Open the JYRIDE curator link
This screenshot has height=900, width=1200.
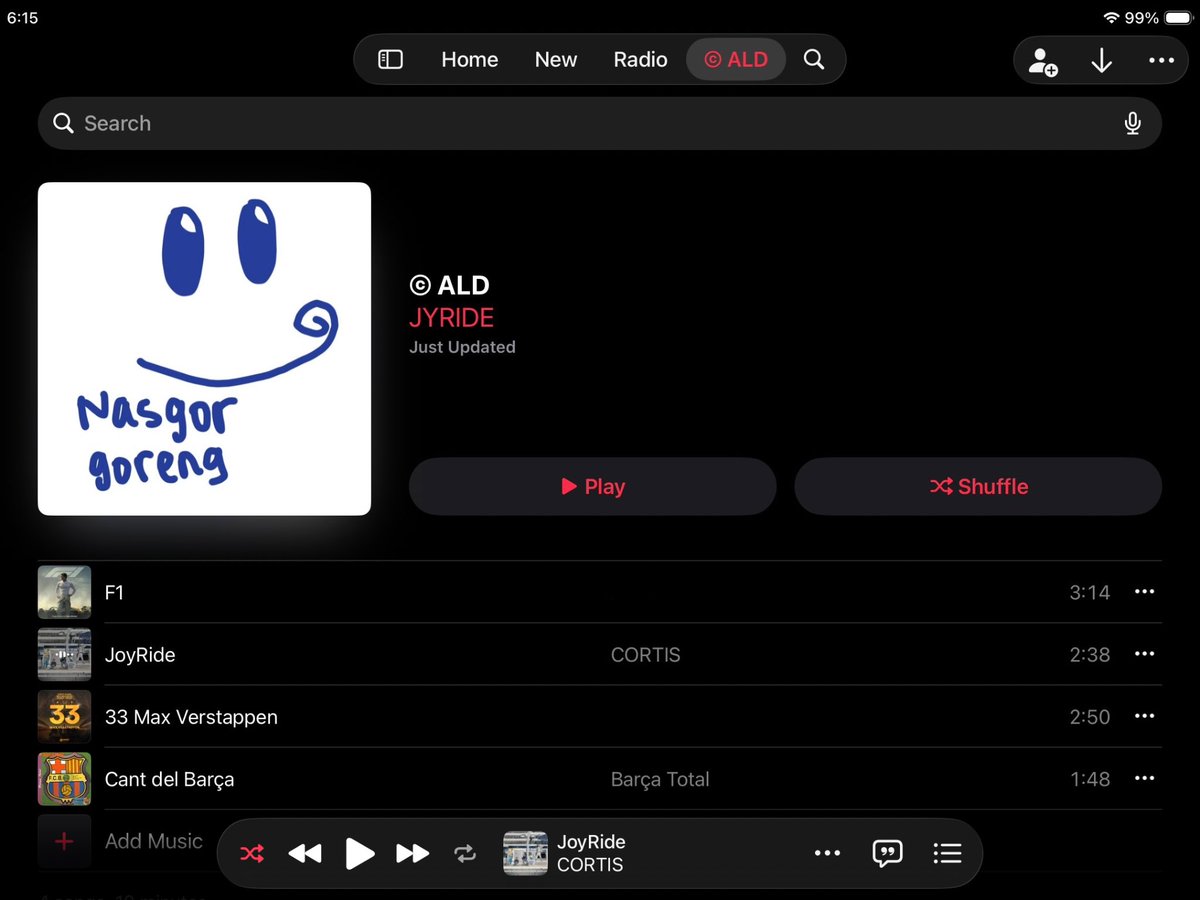pyautogui.click(x=451, y=318)
